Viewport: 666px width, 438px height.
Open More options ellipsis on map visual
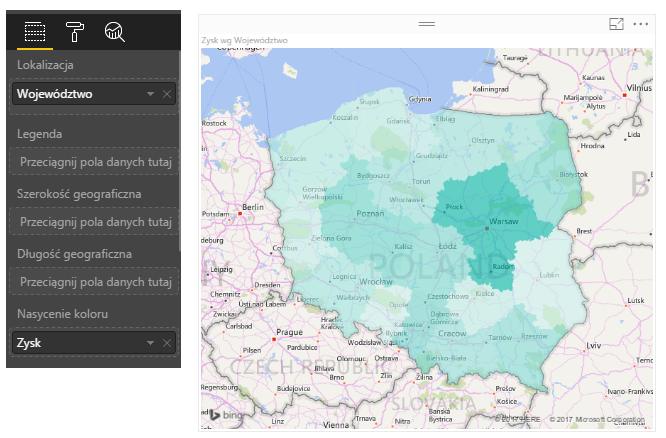point(640,22)
